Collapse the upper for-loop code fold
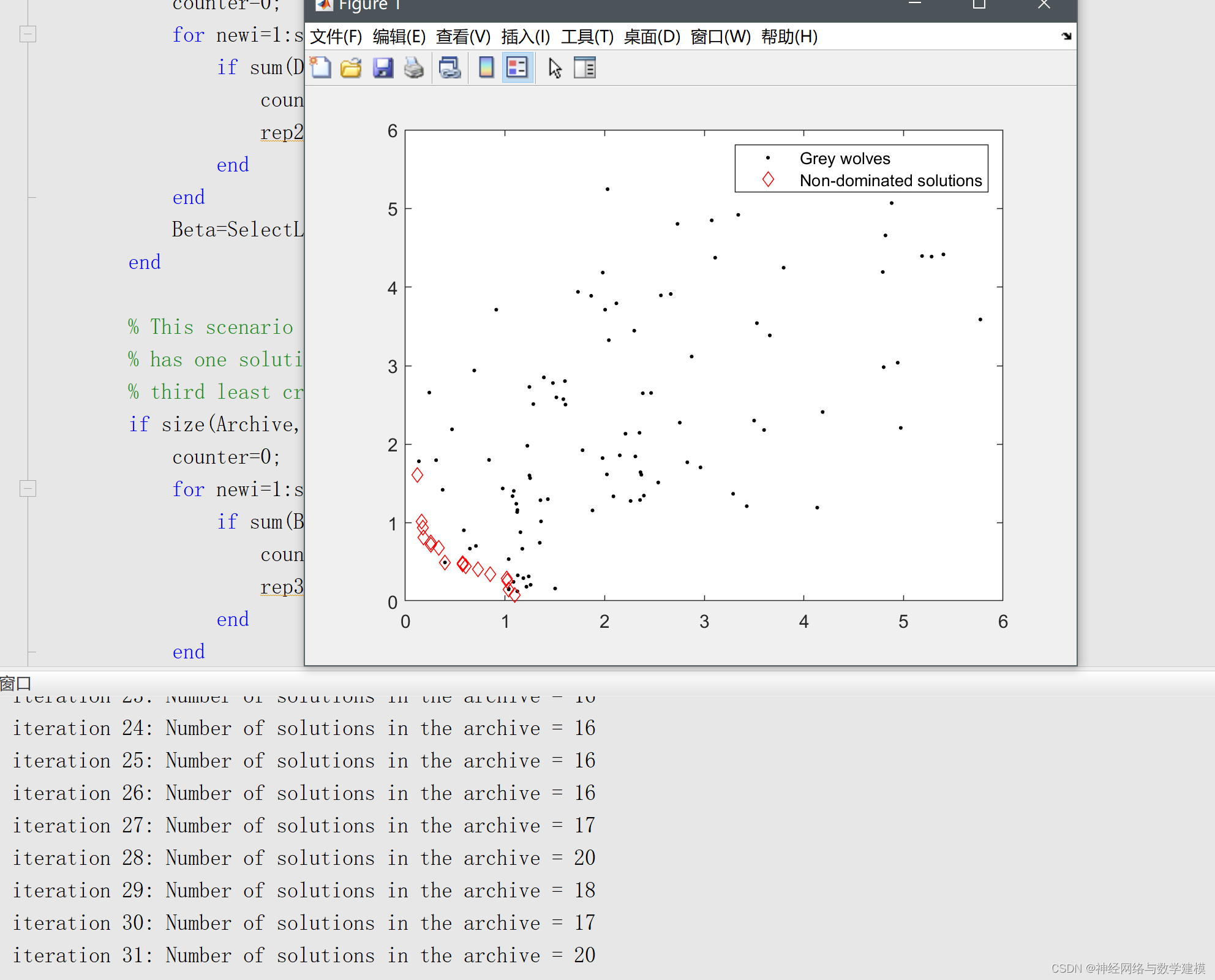The width and height of the screenshot is (1215, 980). (x=28, y=34)
